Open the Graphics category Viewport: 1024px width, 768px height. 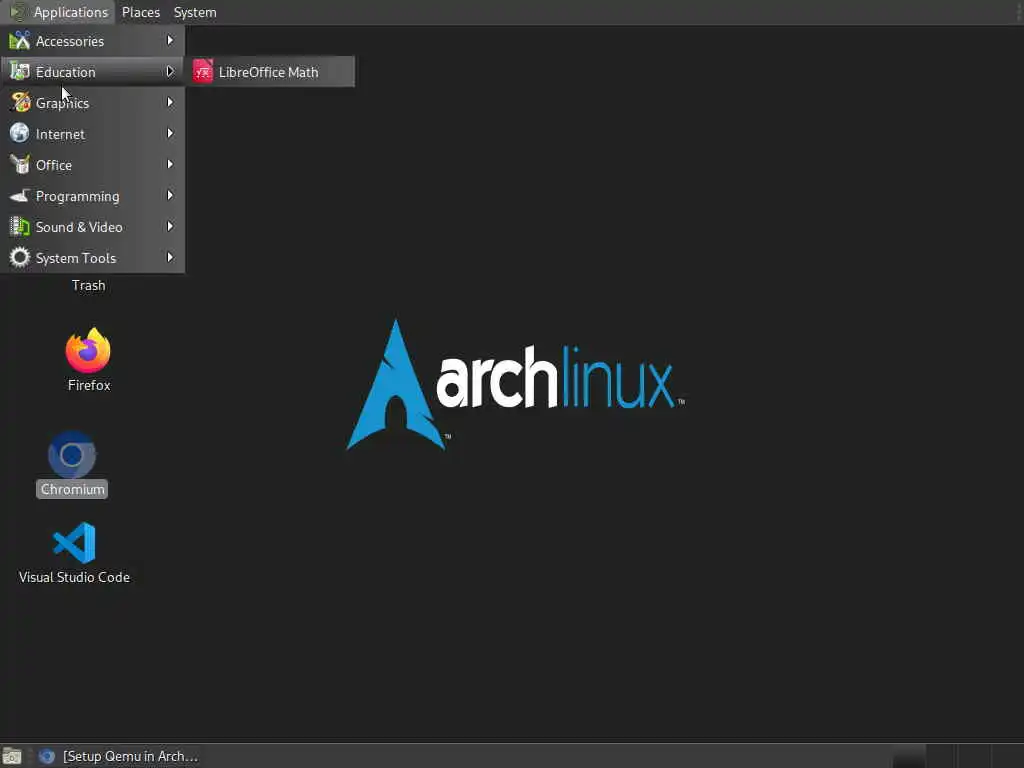[x=92, y=103]
